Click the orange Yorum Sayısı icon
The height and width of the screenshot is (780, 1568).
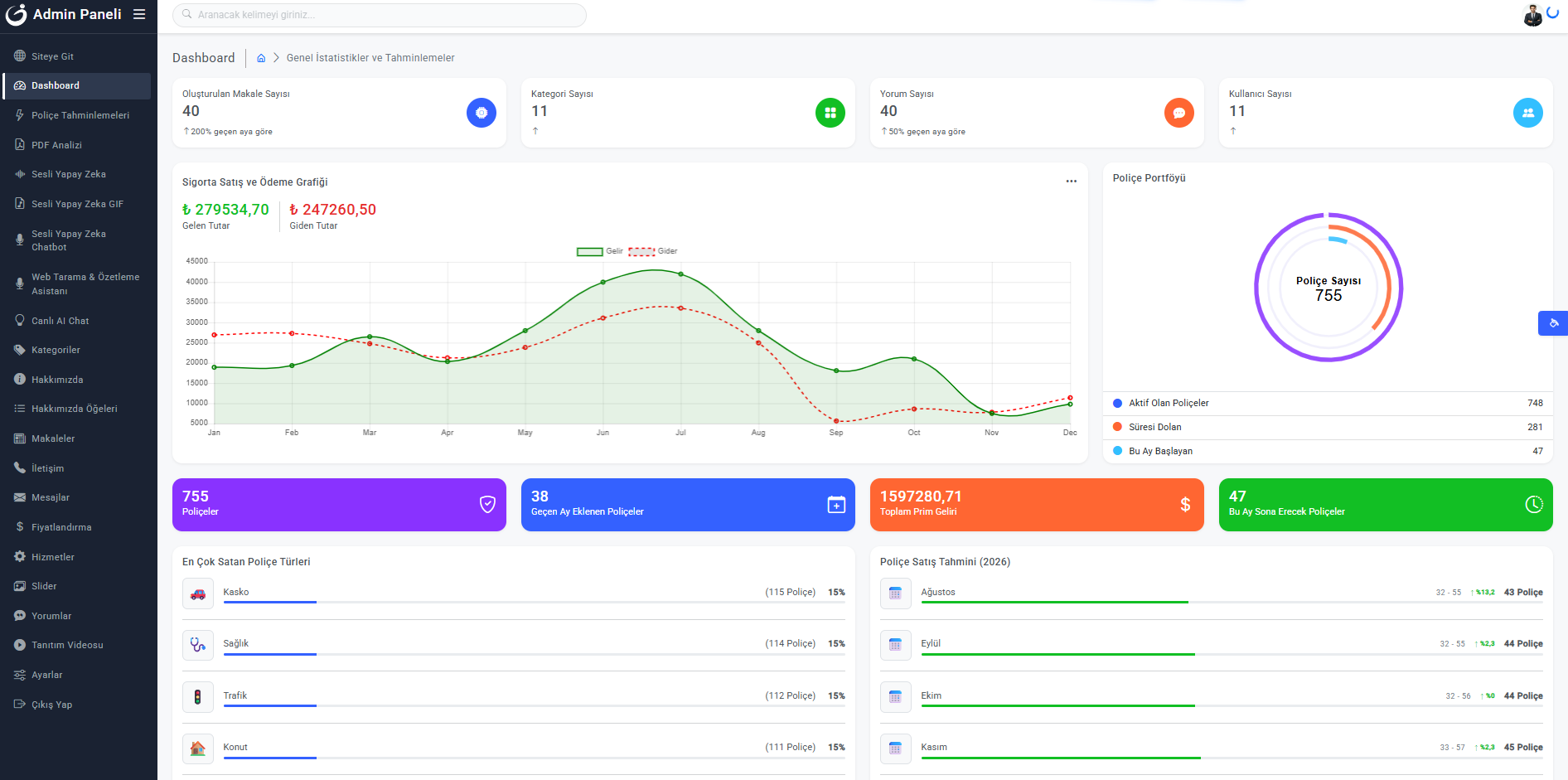tap(1179, 113)
